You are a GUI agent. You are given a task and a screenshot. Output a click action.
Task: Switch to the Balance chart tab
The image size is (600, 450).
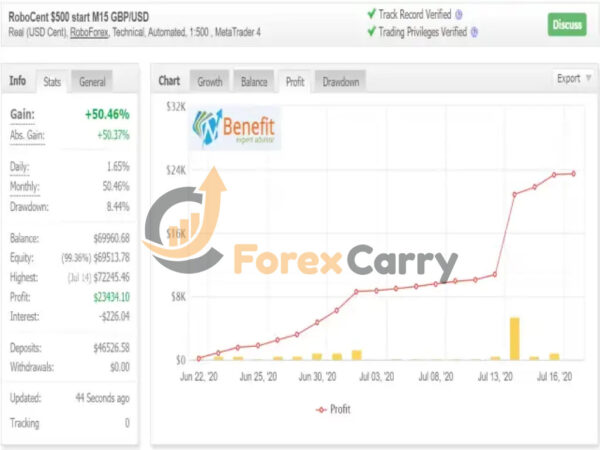tap(254, 81)
